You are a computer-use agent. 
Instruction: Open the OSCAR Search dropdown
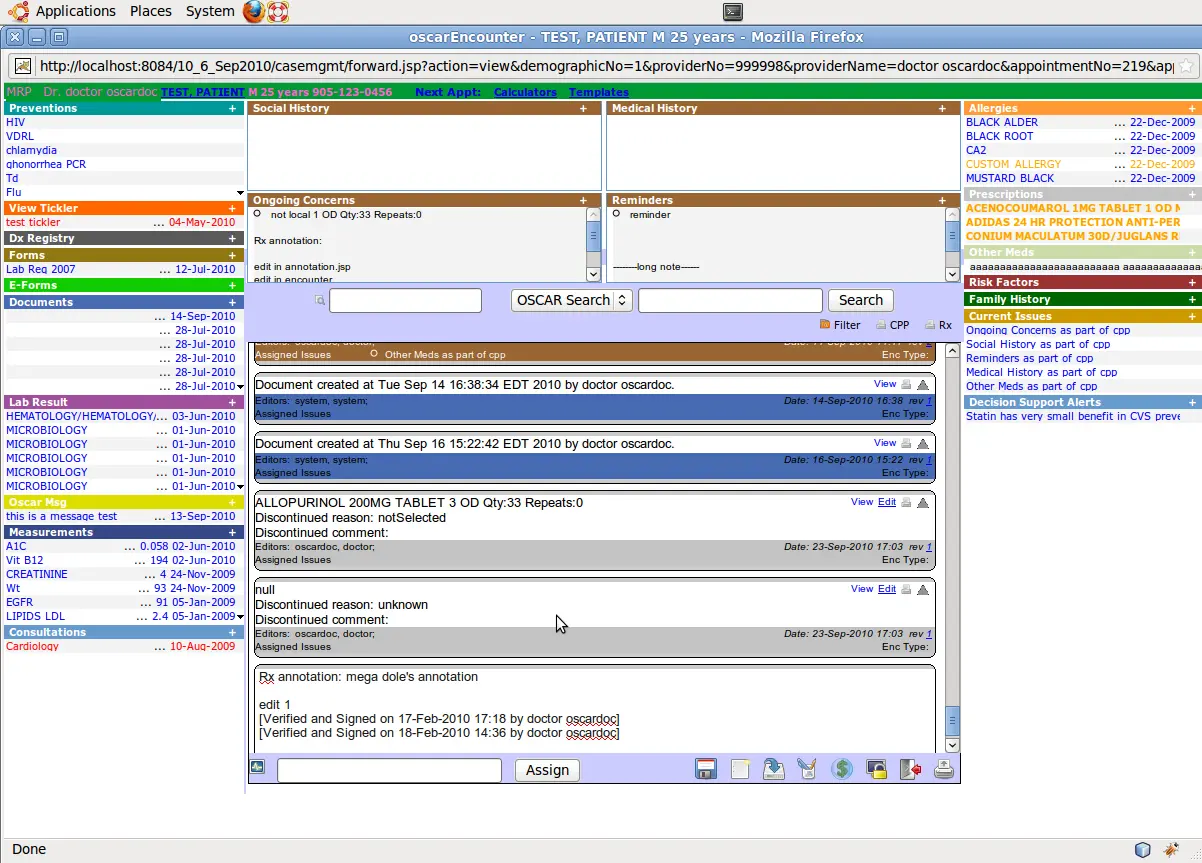[x=571, y=300]
